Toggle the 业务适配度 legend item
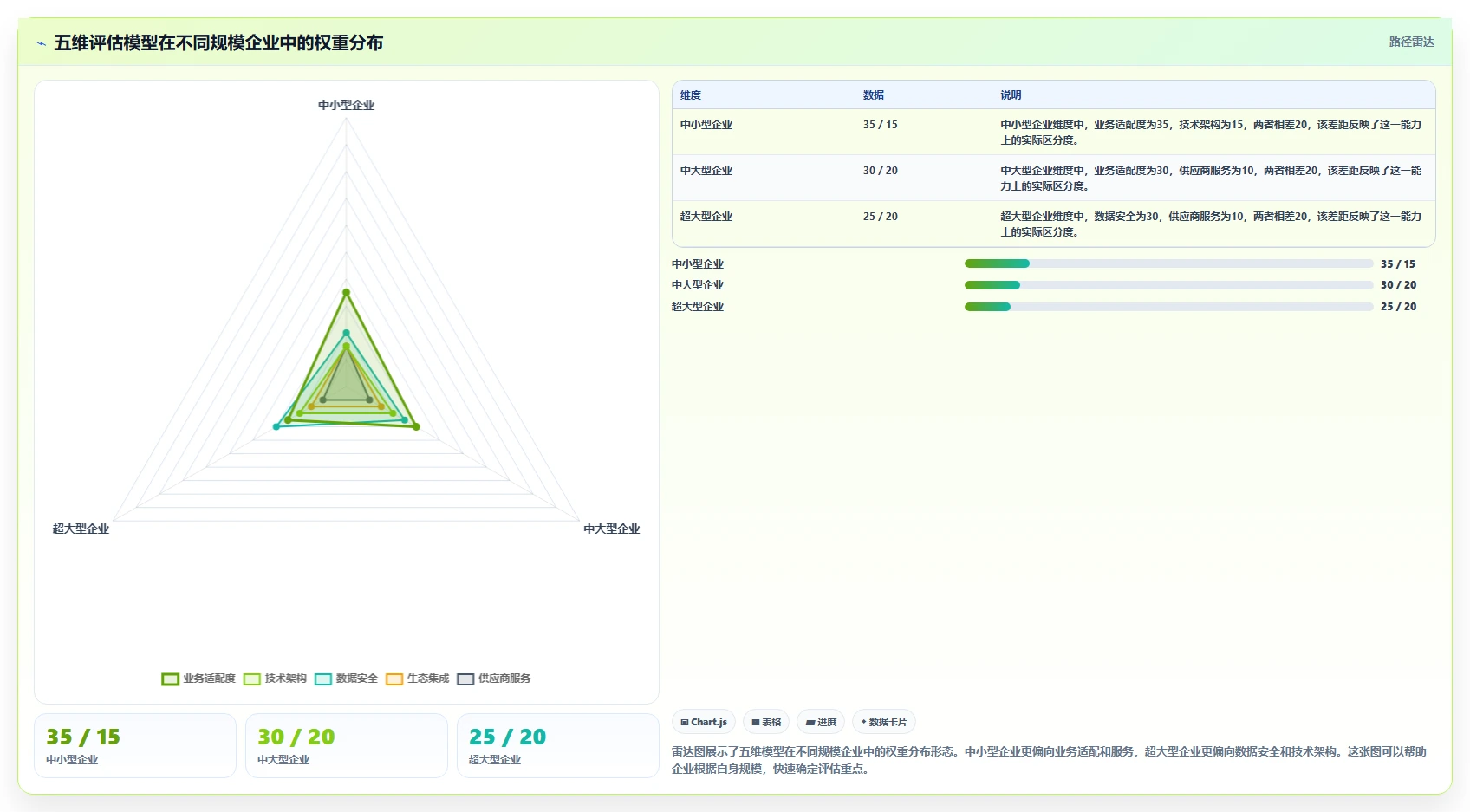1470x812 pixels. (198, 679)
